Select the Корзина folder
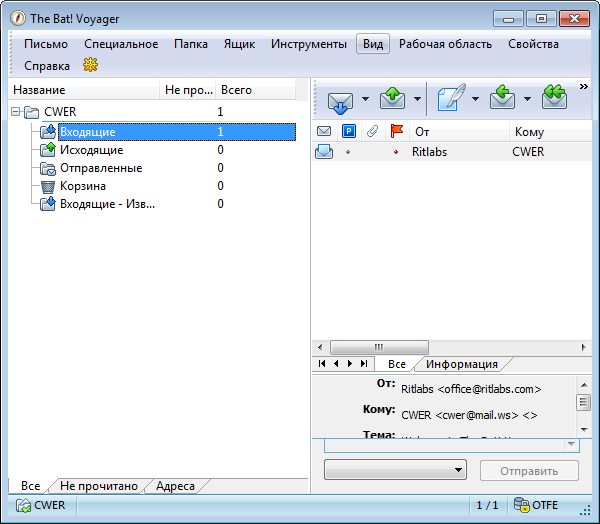 pyautogui.click(x=82, y=186)
